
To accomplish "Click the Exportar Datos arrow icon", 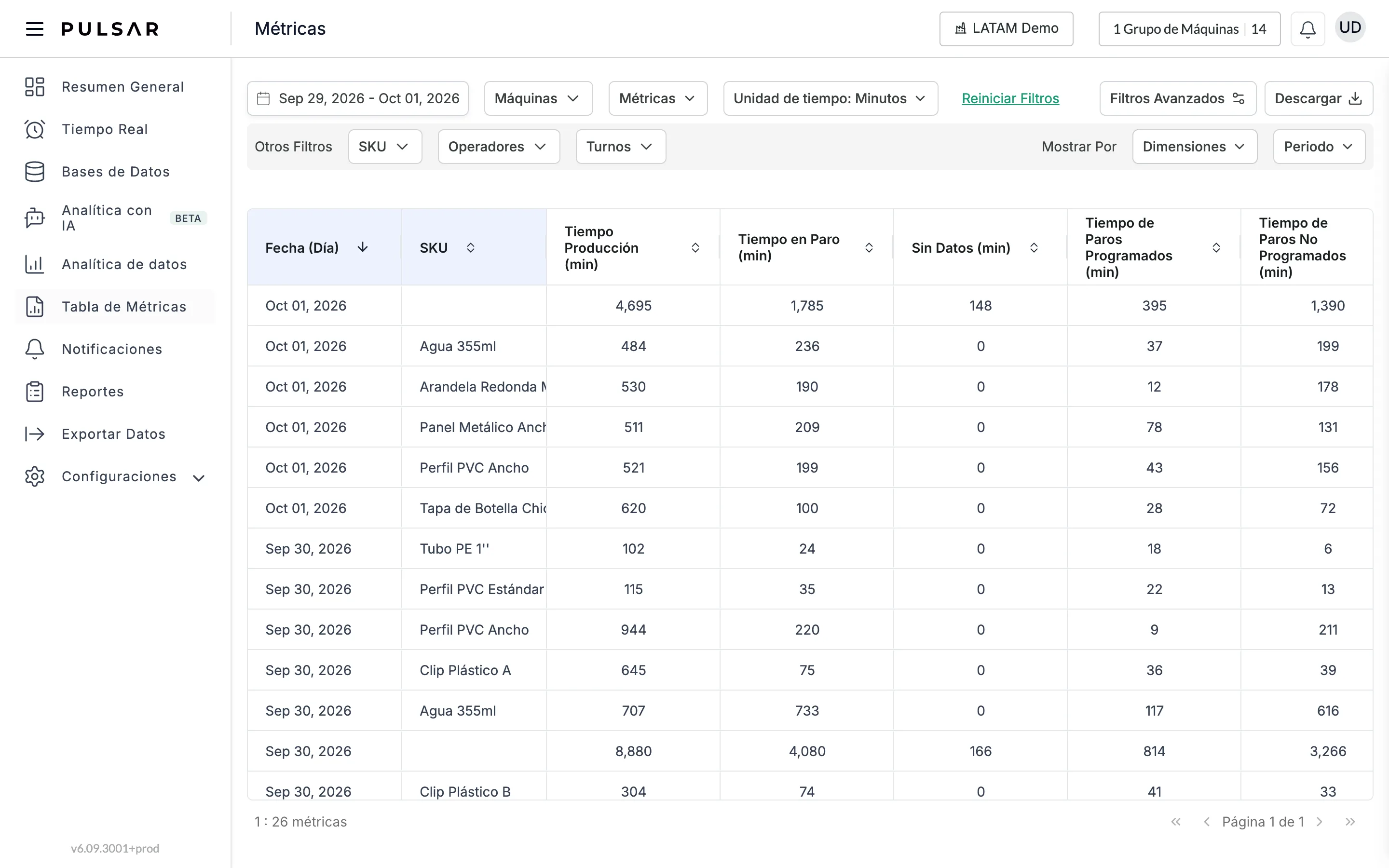I will click(34, 434).
